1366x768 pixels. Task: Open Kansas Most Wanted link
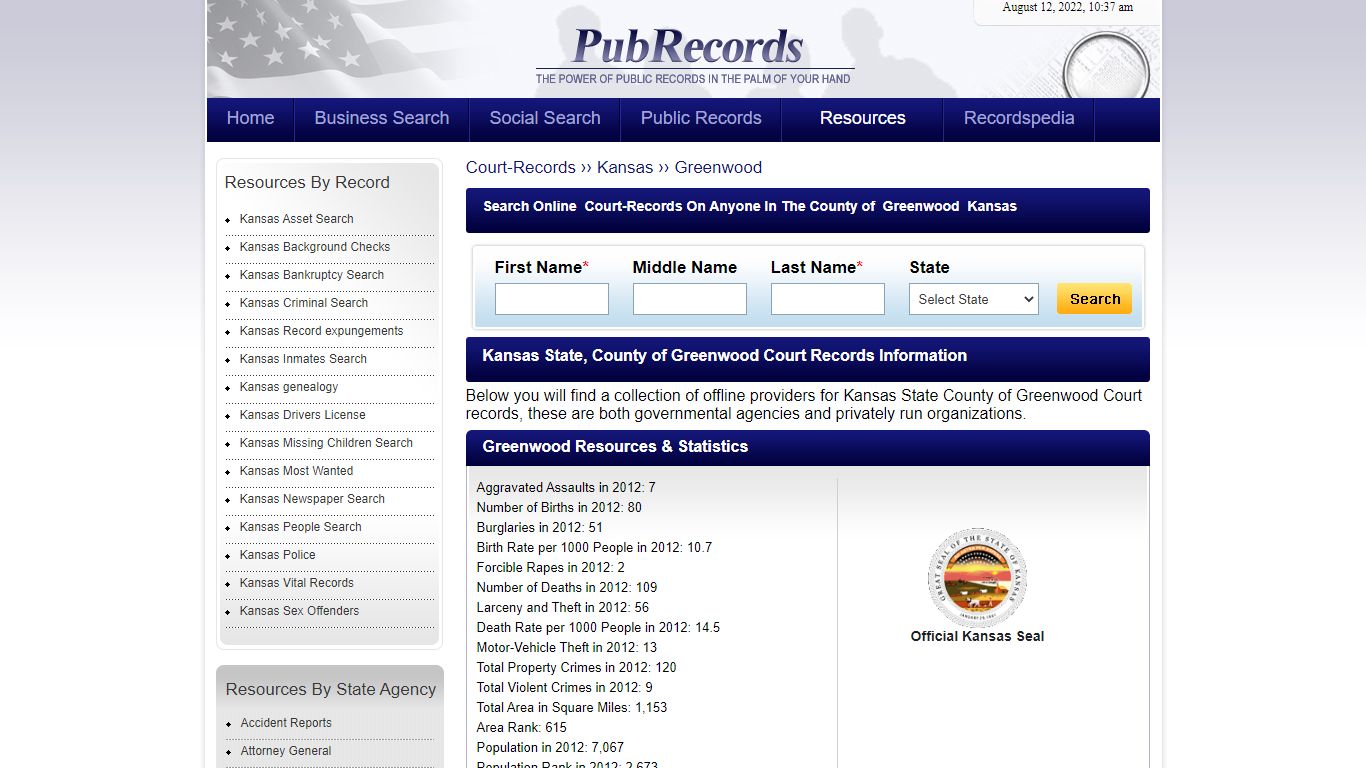tap(296, 471)
